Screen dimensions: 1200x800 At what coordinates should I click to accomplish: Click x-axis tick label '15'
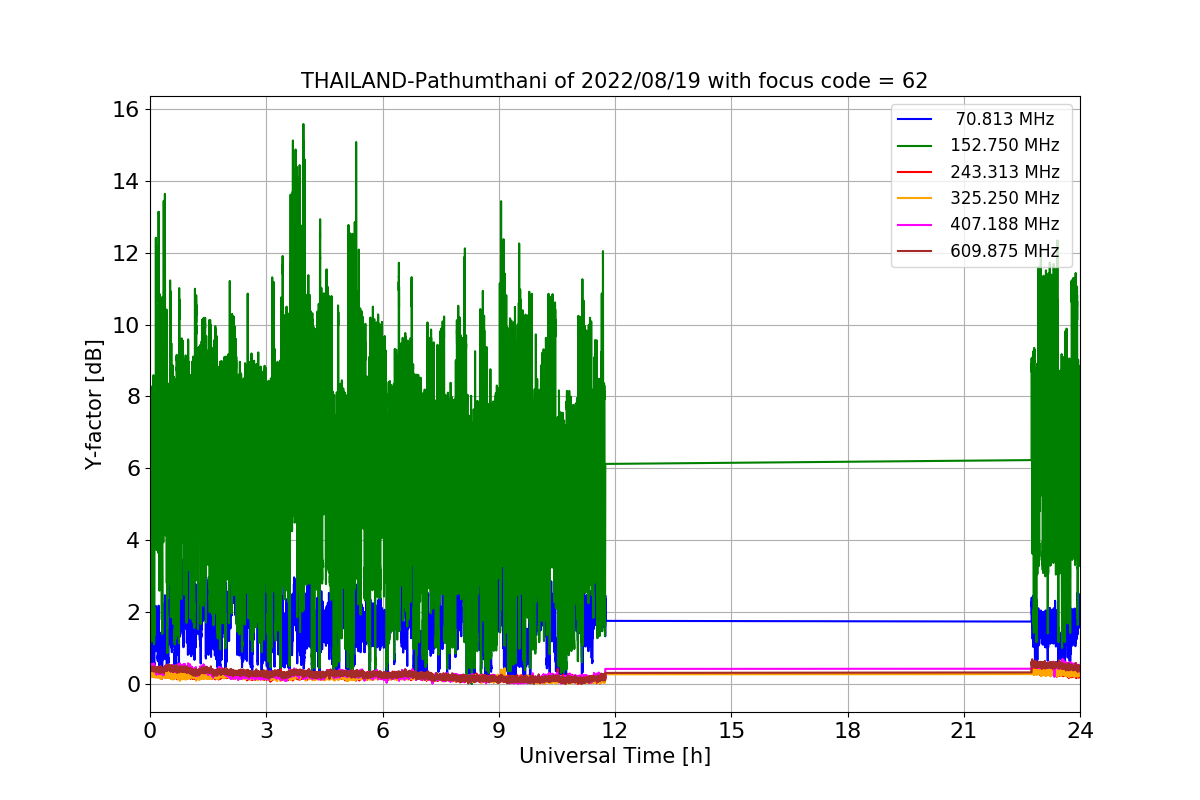731,730
